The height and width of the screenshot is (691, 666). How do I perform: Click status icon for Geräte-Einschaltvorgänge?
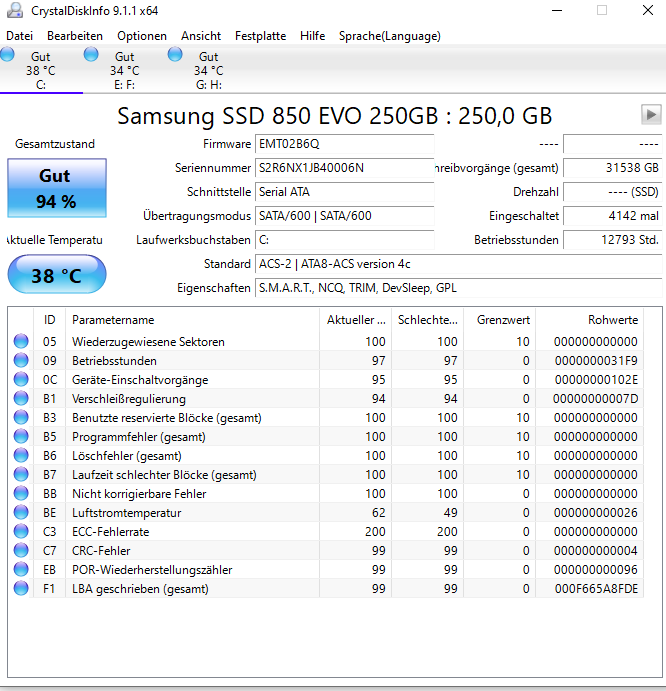pyautogui.click(x=21, y=379)
